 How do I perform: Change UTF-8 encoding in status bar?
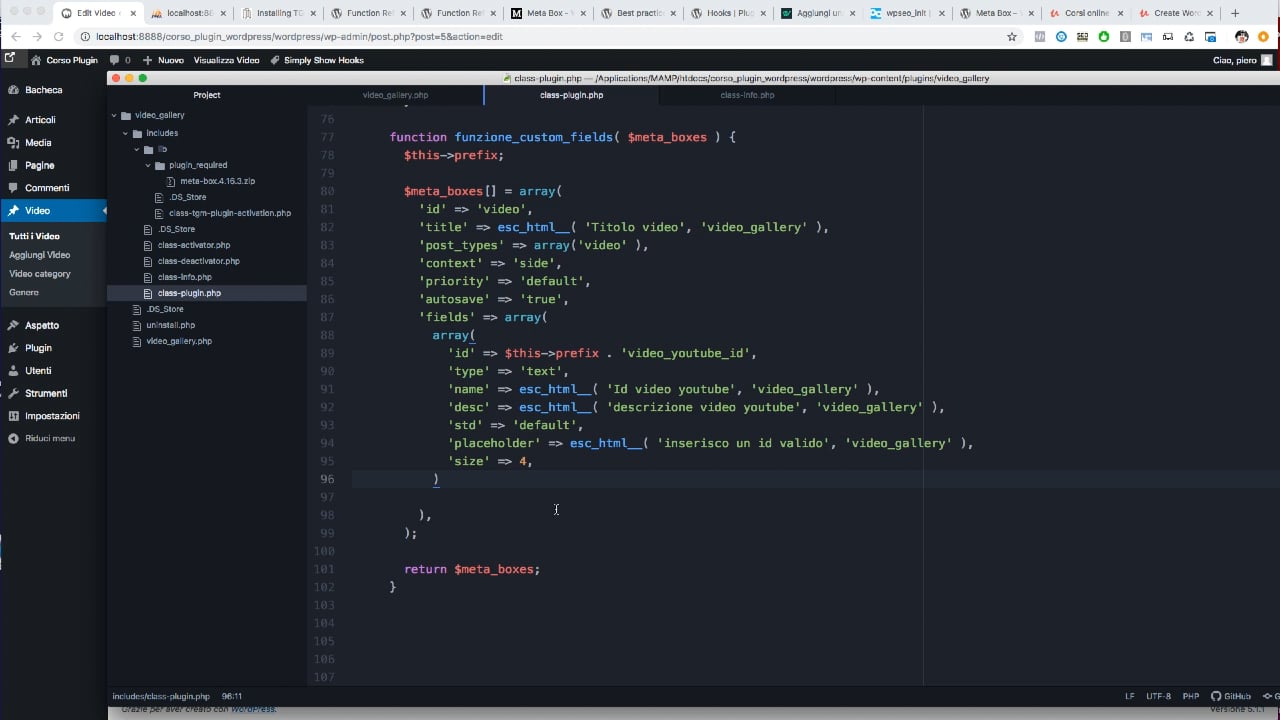tap(1158, 696)
